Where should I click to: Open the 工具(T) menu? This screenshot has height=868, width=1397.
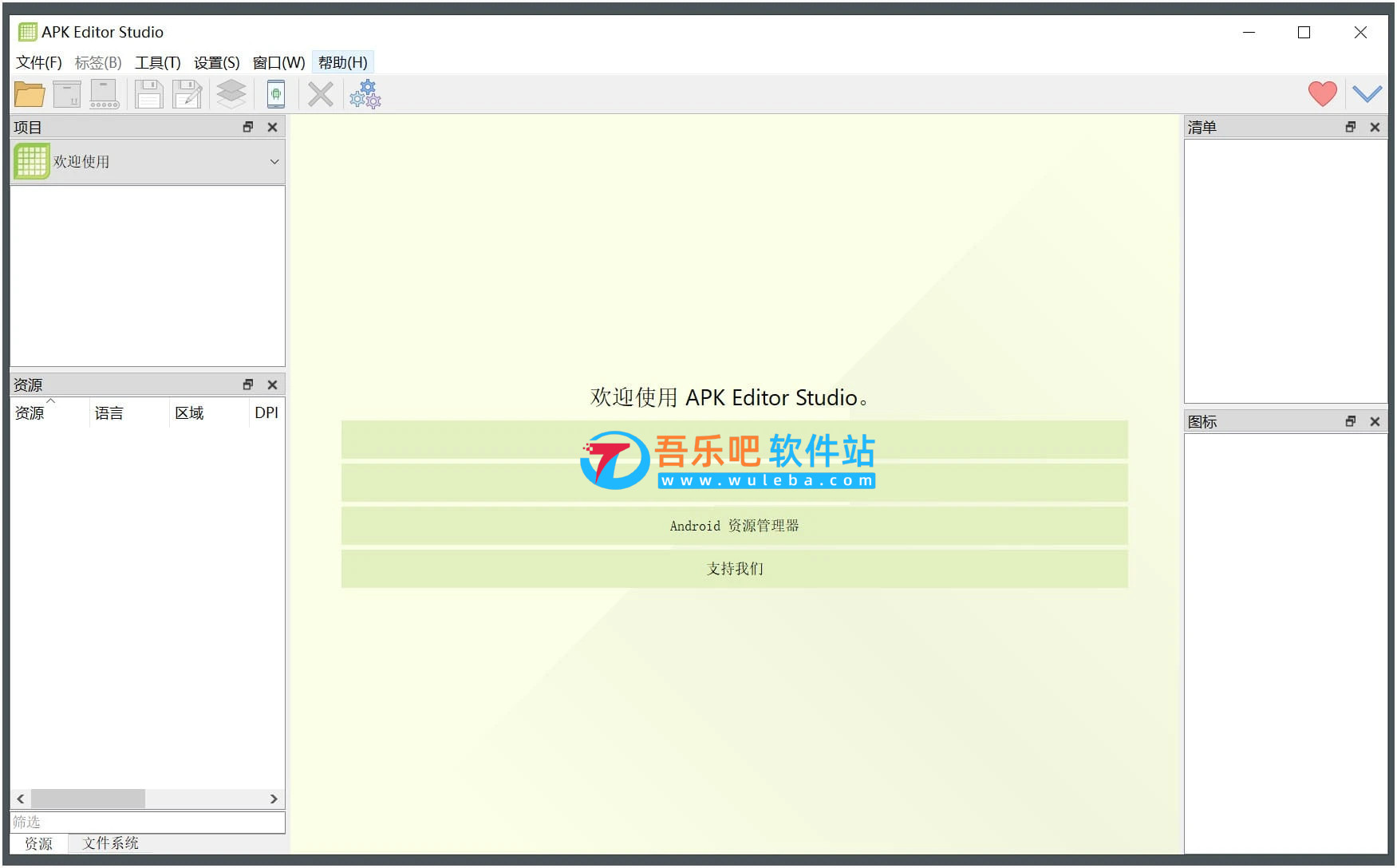pyautogui.click(x=158, y=62)
